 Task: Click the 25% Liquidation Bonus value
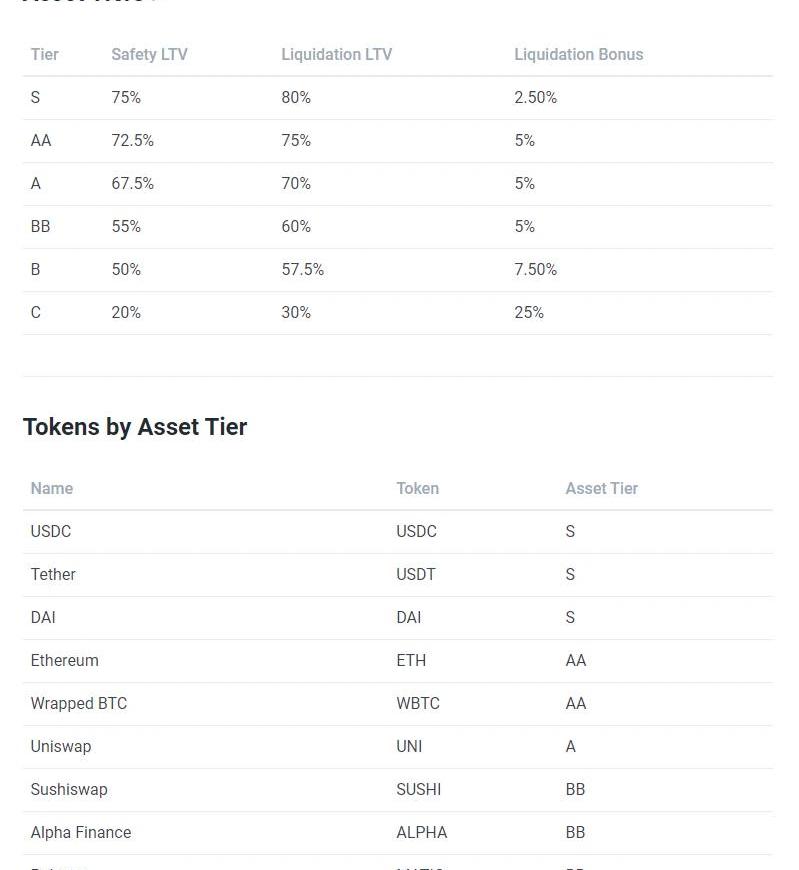pos(529,313)
